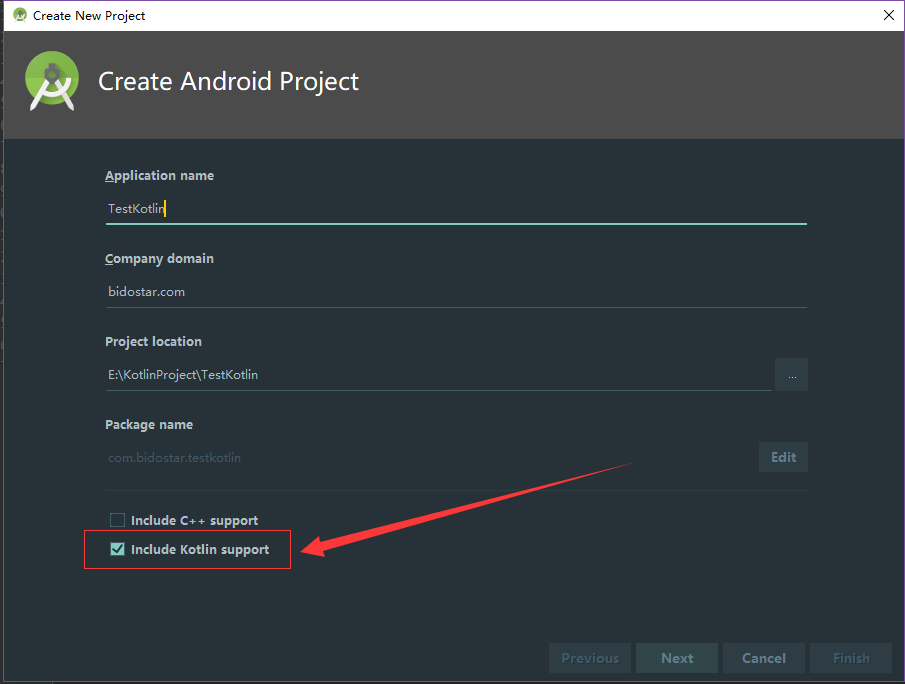This screenshot has height=684, width=905.
Task: Click the Application name field containing TestKotlin
Action: pos(455,209)
